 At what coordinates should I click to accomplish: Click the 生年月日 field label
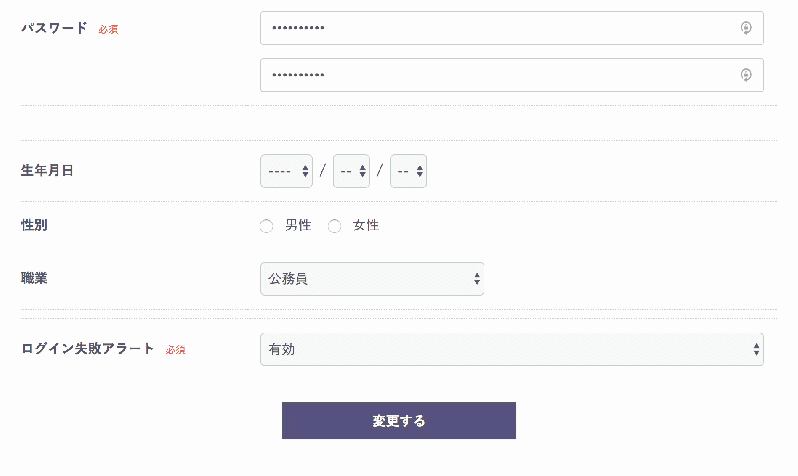click(47, 171)
